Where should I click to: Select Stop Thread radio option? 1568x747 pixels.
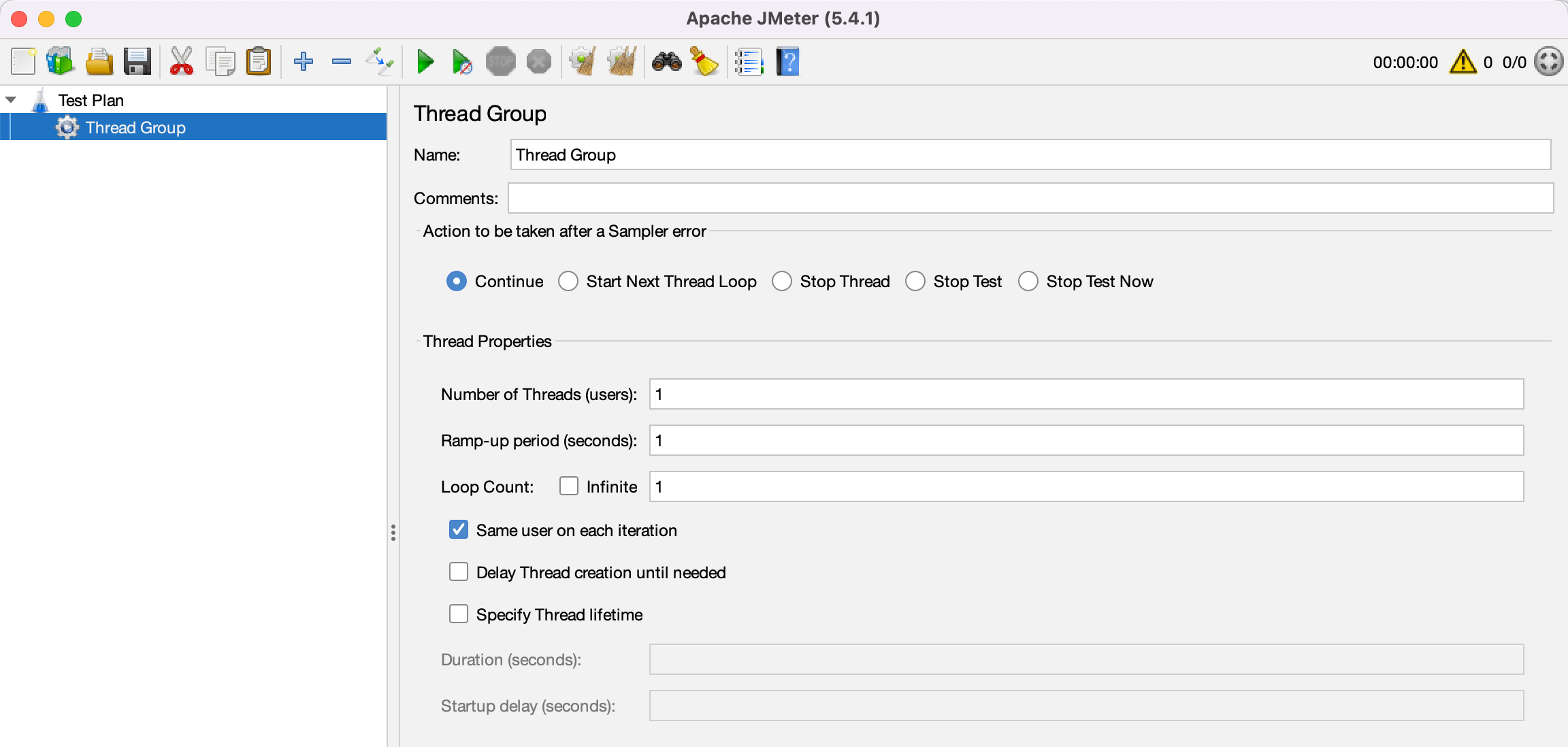[782, 281]
